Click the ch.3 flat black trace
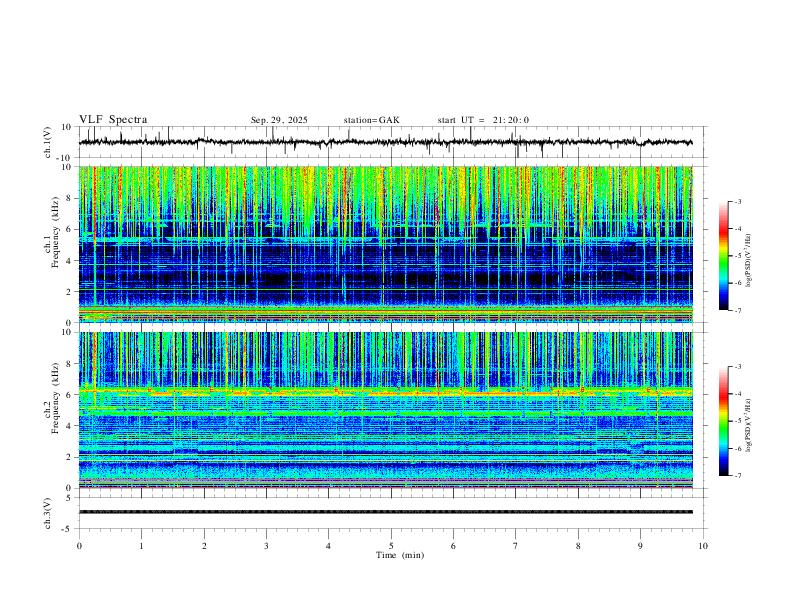Image resolution: width=792 pixels, height=612 pixels. pyautogui.click(x=385, y=512)
